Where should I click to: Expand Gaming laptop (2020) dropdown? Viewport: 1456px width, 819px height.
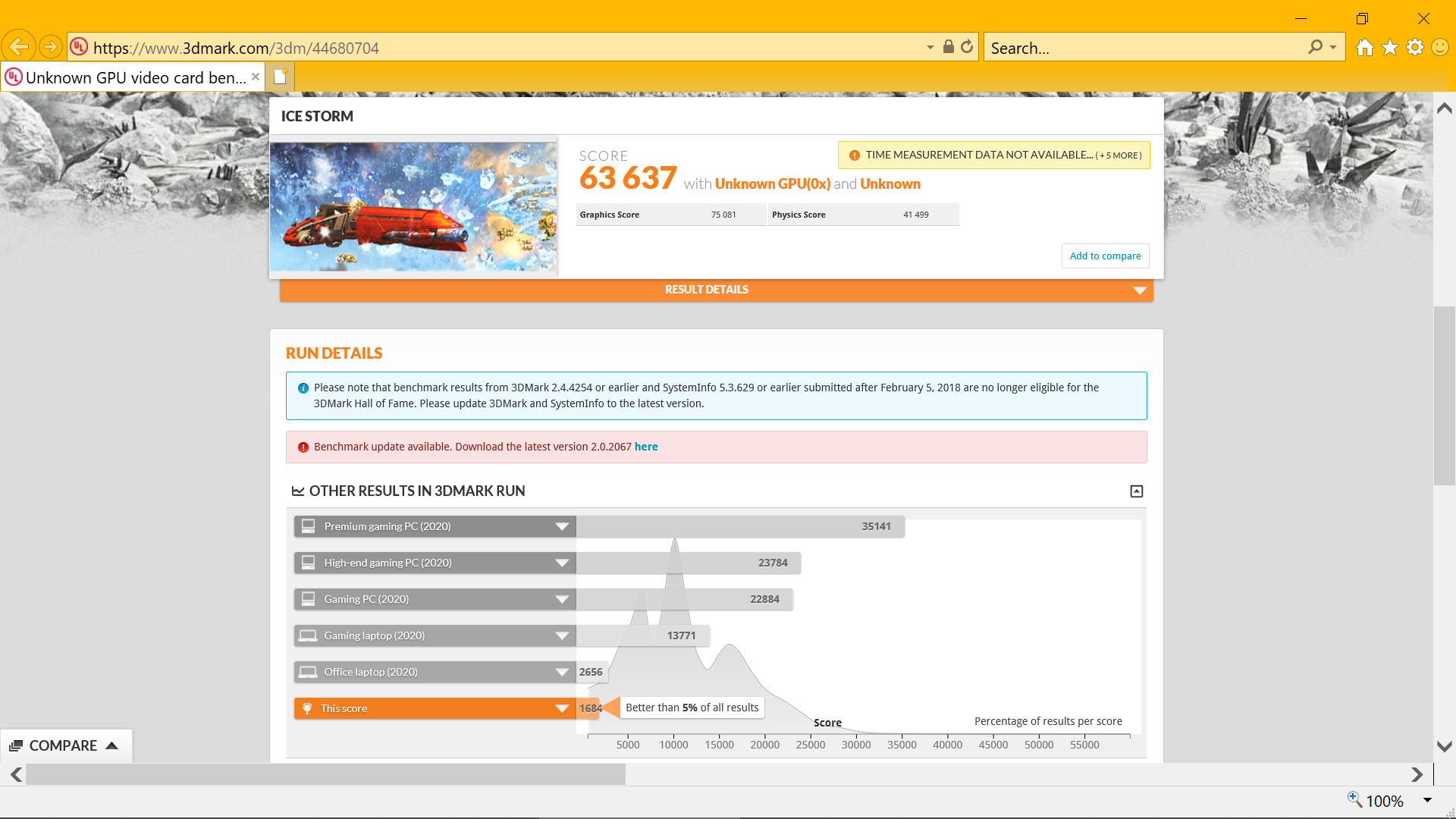click(x=562, y=635)
